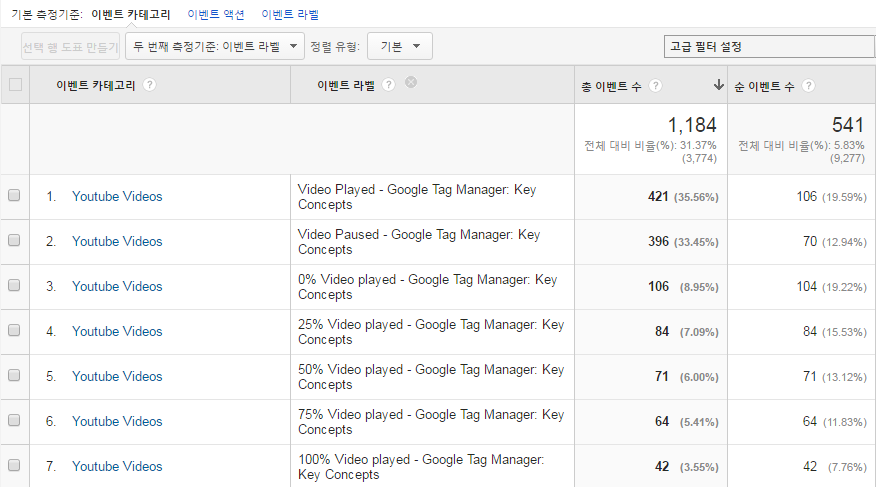Select the 이벤트 카테고리 primary dimension

point(131,15)
